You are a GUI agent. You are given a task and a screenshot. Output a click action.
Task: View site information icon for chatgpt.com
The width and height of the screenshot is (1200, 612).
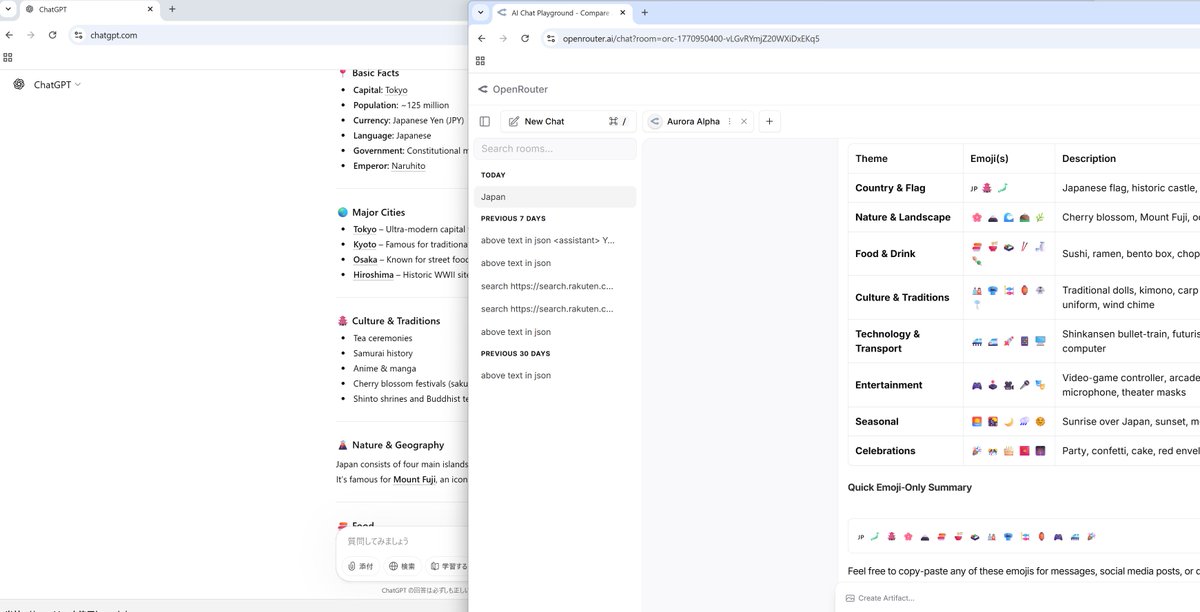(78, 35)
